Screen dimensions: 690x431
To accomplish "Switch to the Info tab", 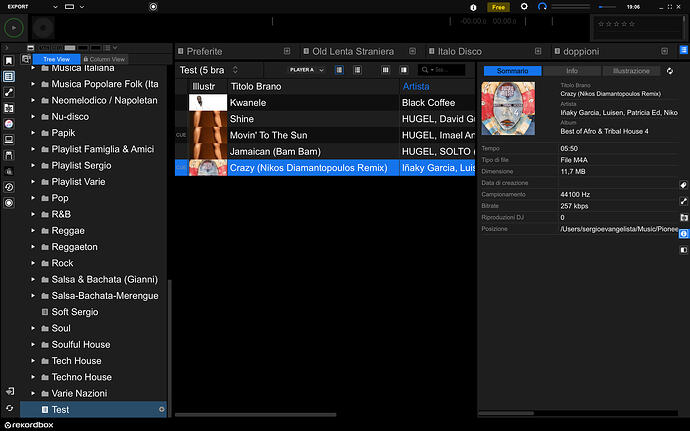I will click(x=572, y=71).
